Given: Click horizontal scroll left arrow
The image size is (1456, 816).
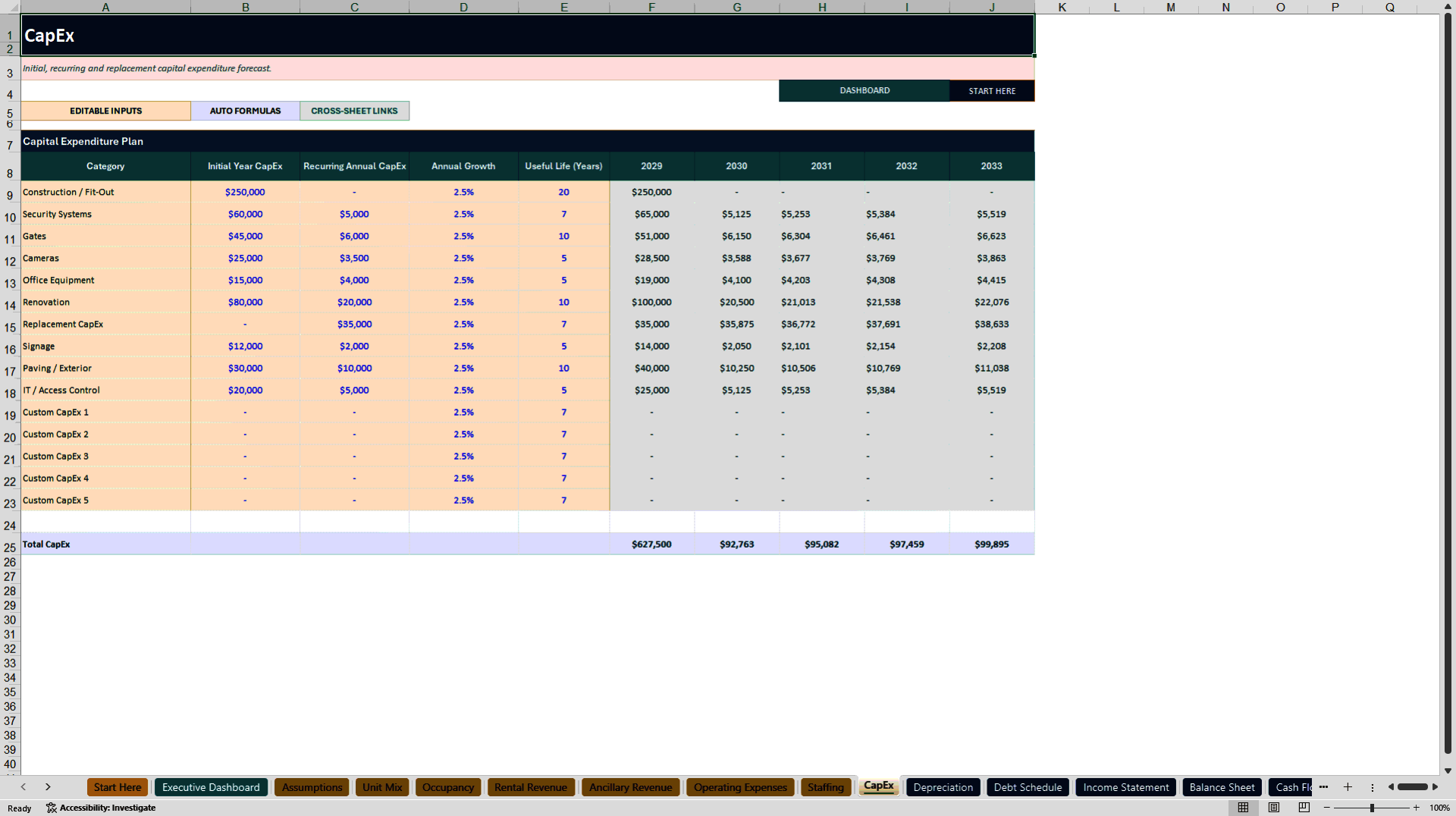Looking at the screenshot, I should (1391, 787).
